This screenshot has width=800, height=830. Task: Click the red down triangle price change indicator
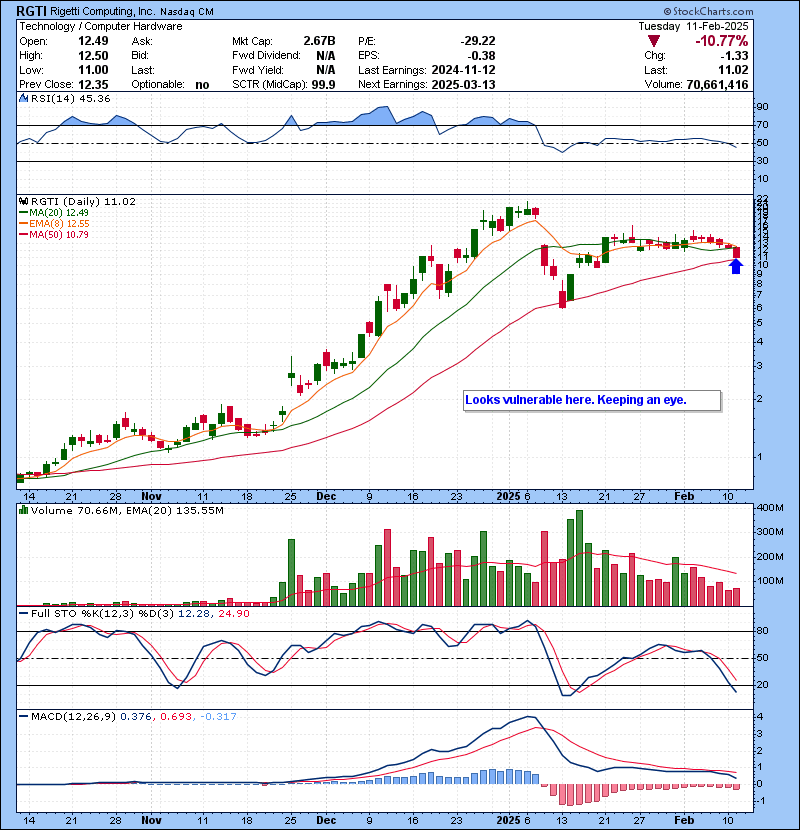click(x=653, y=41)
